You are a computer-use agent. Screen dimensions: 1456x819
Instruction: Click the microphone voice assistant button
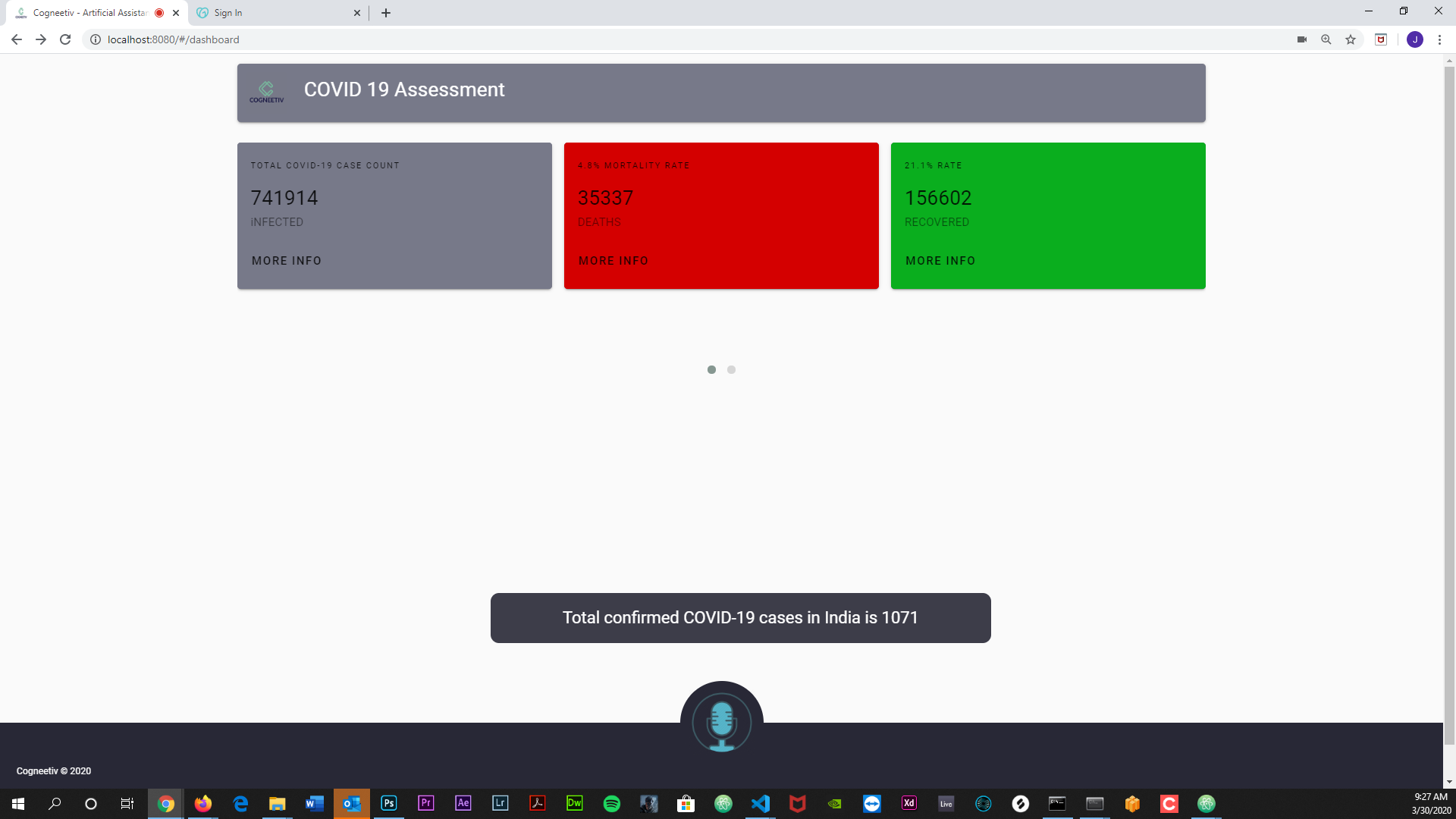[x=721, y=722]
